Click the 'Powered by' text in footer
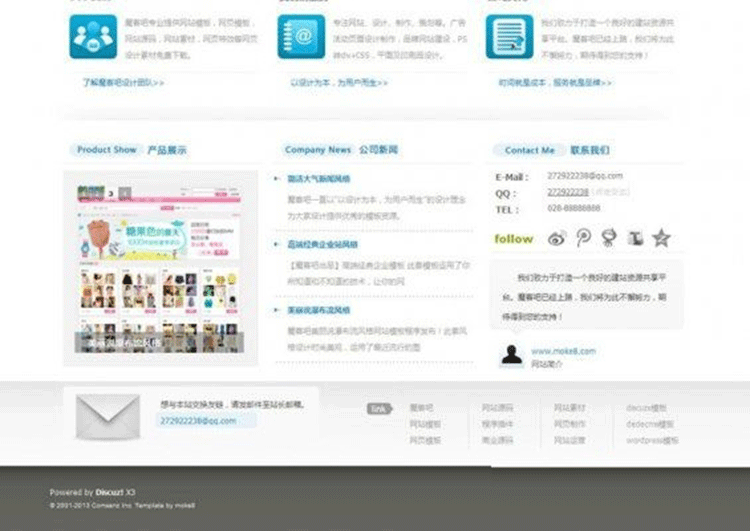Screen dimensions: 750x531 pyautogui.click(x=71, y=492)
